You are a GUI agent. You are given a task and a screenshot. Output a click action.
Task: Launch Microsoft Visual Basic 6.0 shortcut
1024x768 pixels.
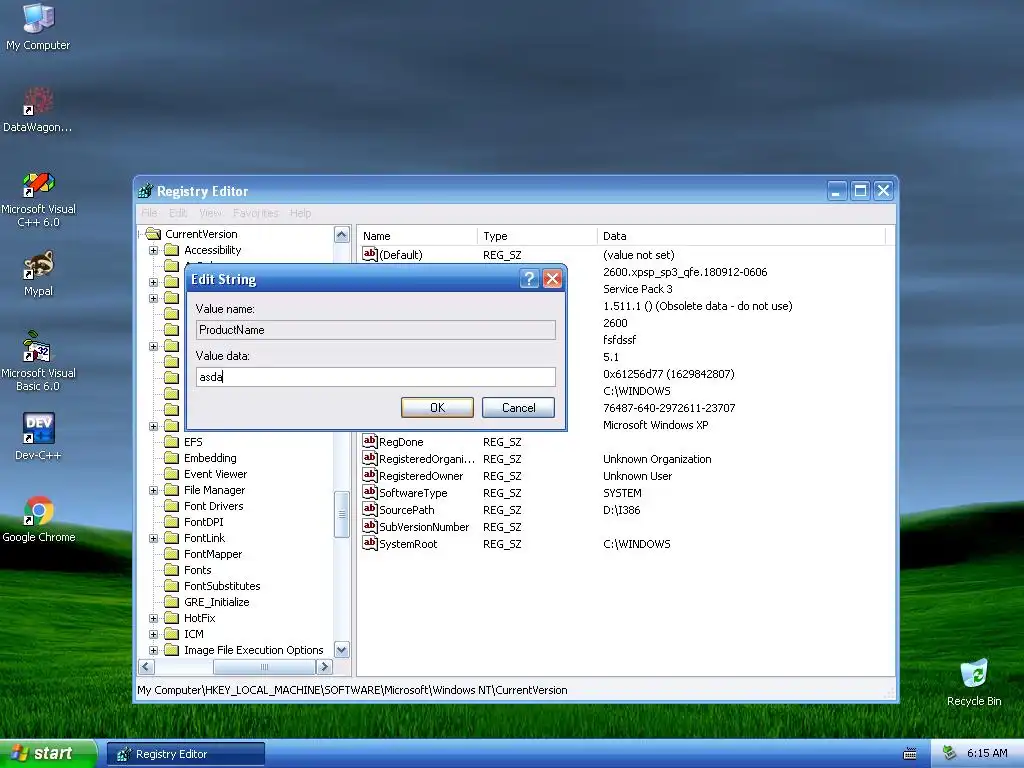click(38, 361)
